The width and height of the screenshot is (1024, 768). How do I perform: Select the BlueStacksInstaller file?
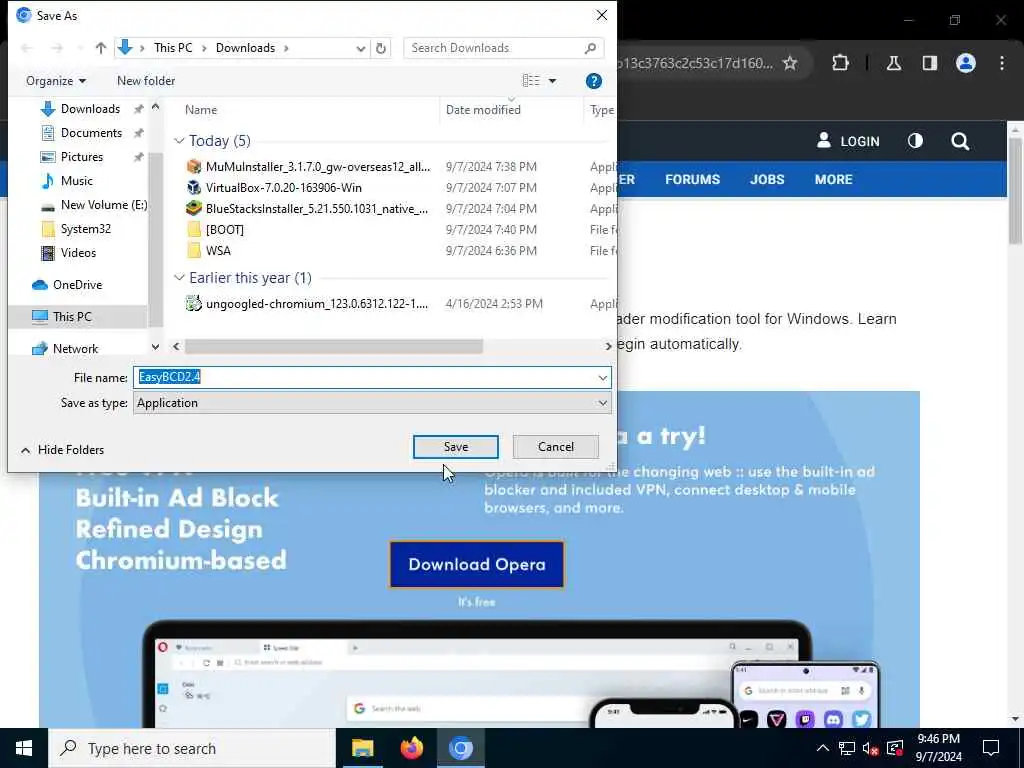pyautogui.click(x=307, y=208)
